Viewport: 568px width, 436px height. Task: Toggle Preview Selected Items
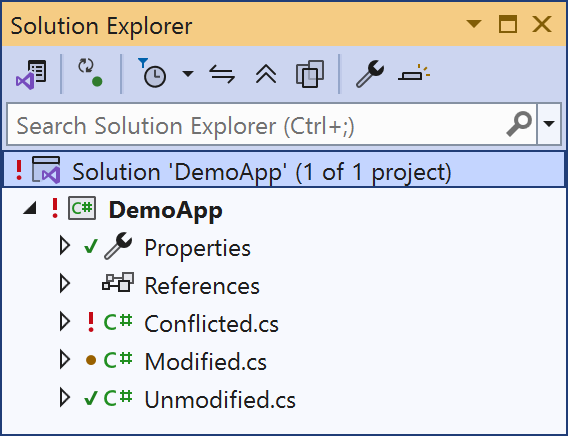(414, 73)
